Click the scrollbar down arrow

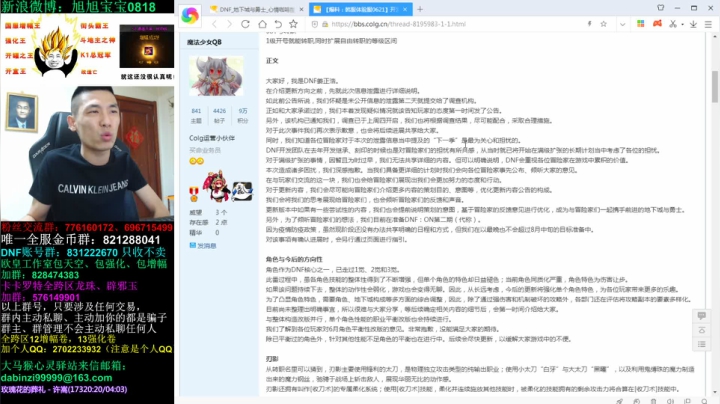714,393
